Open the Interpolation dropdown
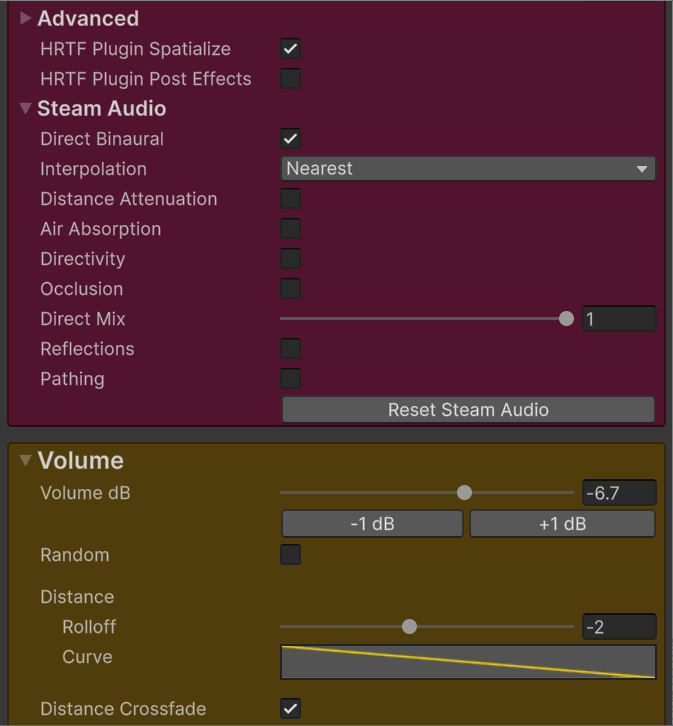This screenshot has height=726, width=673. (x=468, y=169)
